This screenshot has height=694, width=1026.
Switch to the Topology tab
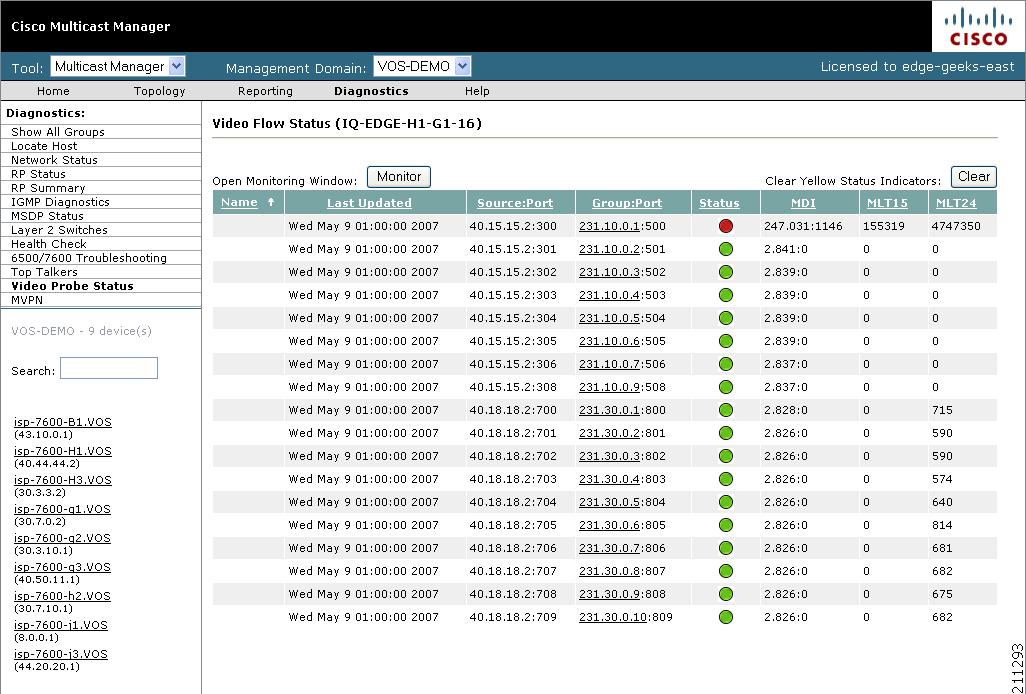coord(159,90)
